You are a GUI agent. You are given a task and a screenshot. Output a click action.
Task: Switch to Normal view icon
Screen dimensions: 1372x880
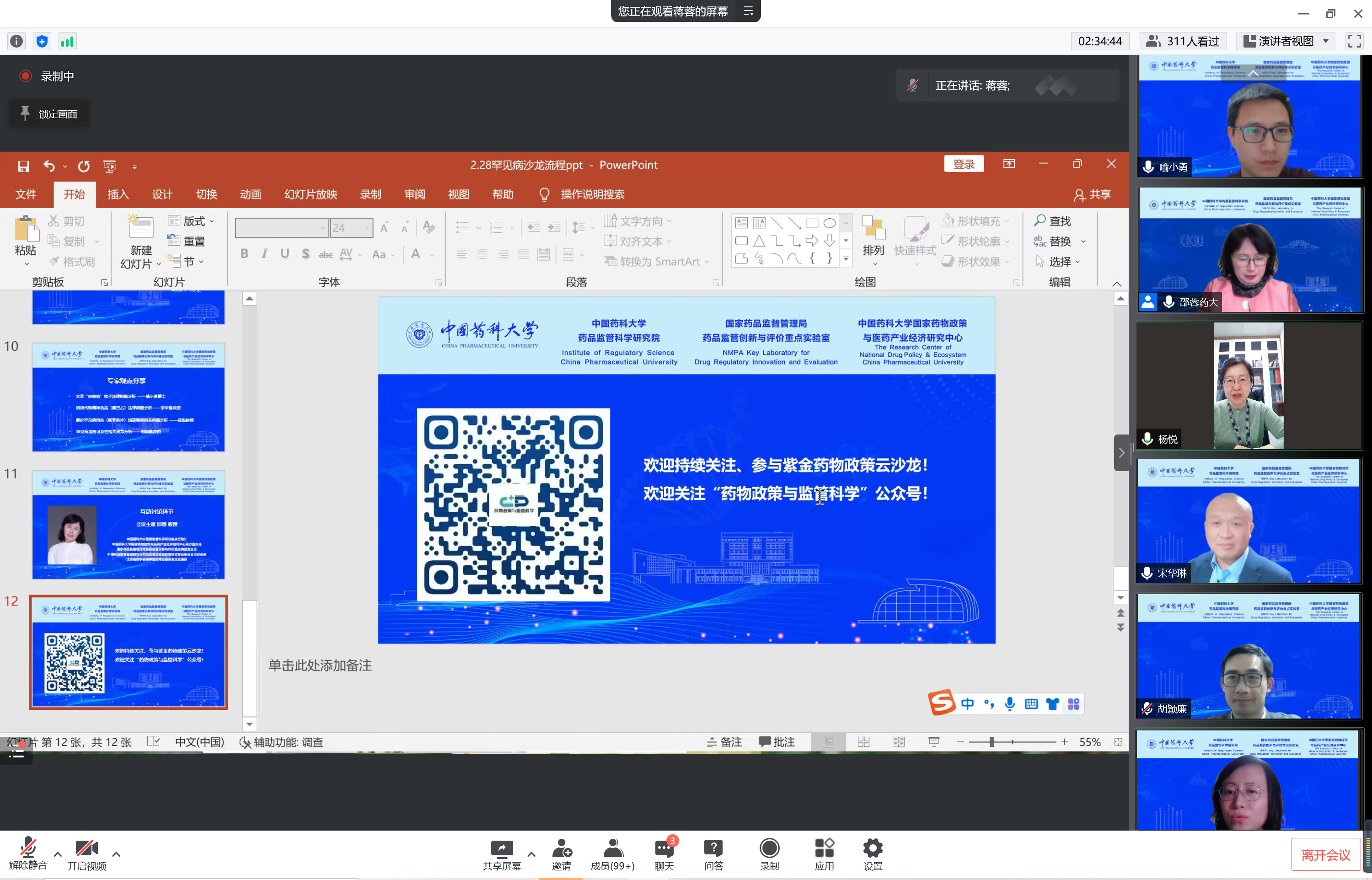(x=828, y=742)
